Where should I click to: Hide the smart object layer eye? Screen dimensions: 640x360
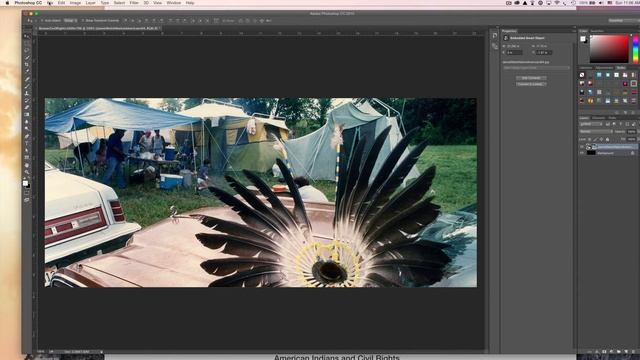582,147
